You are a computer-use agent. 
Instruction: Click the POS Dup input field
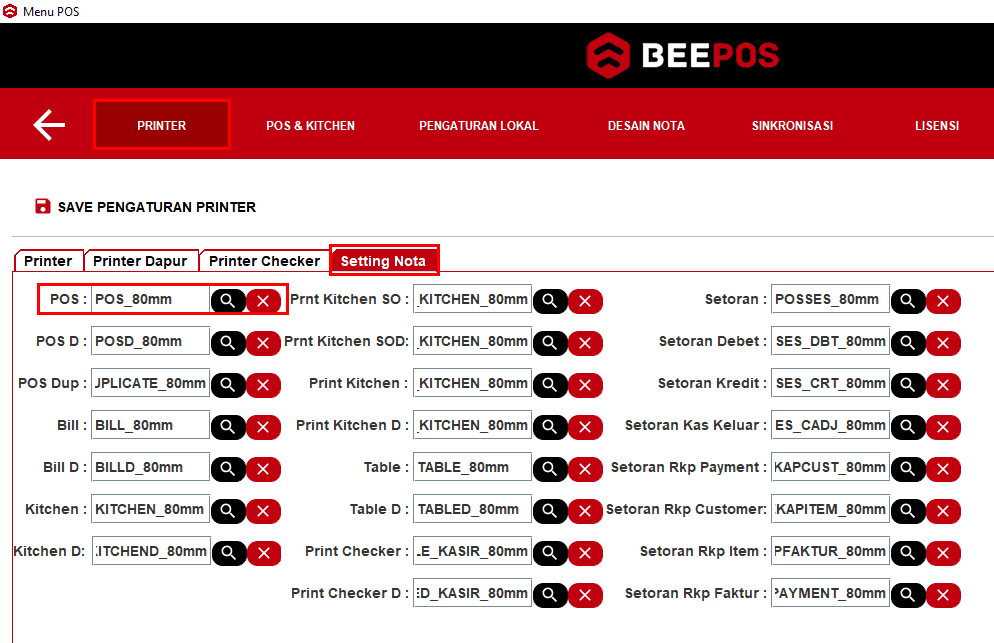(151, 384)
